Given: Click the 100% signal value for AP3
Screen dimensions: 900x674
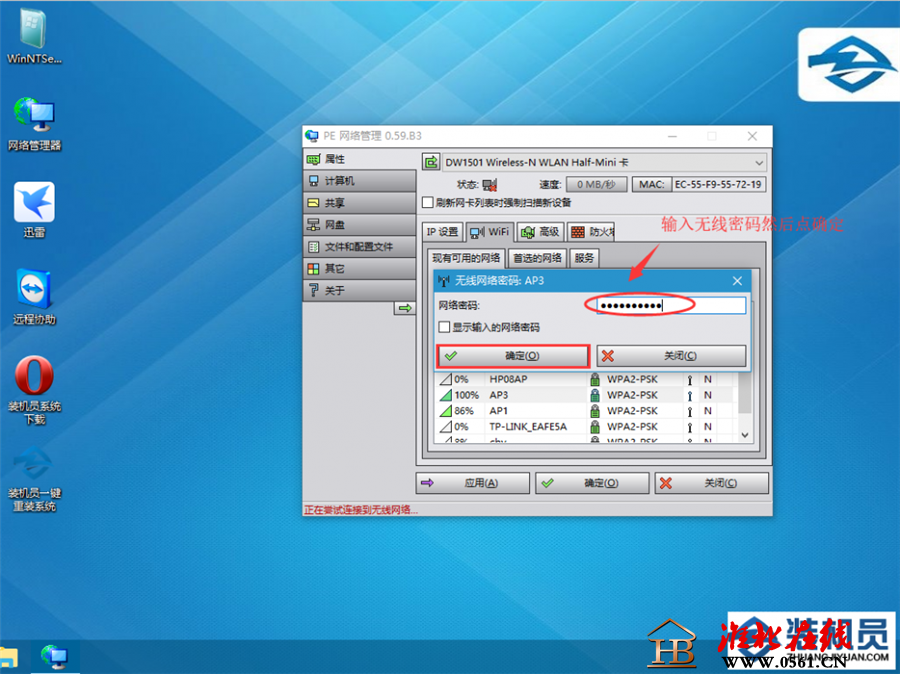Looking at the screenshot, I should click(x=466, y=395).
